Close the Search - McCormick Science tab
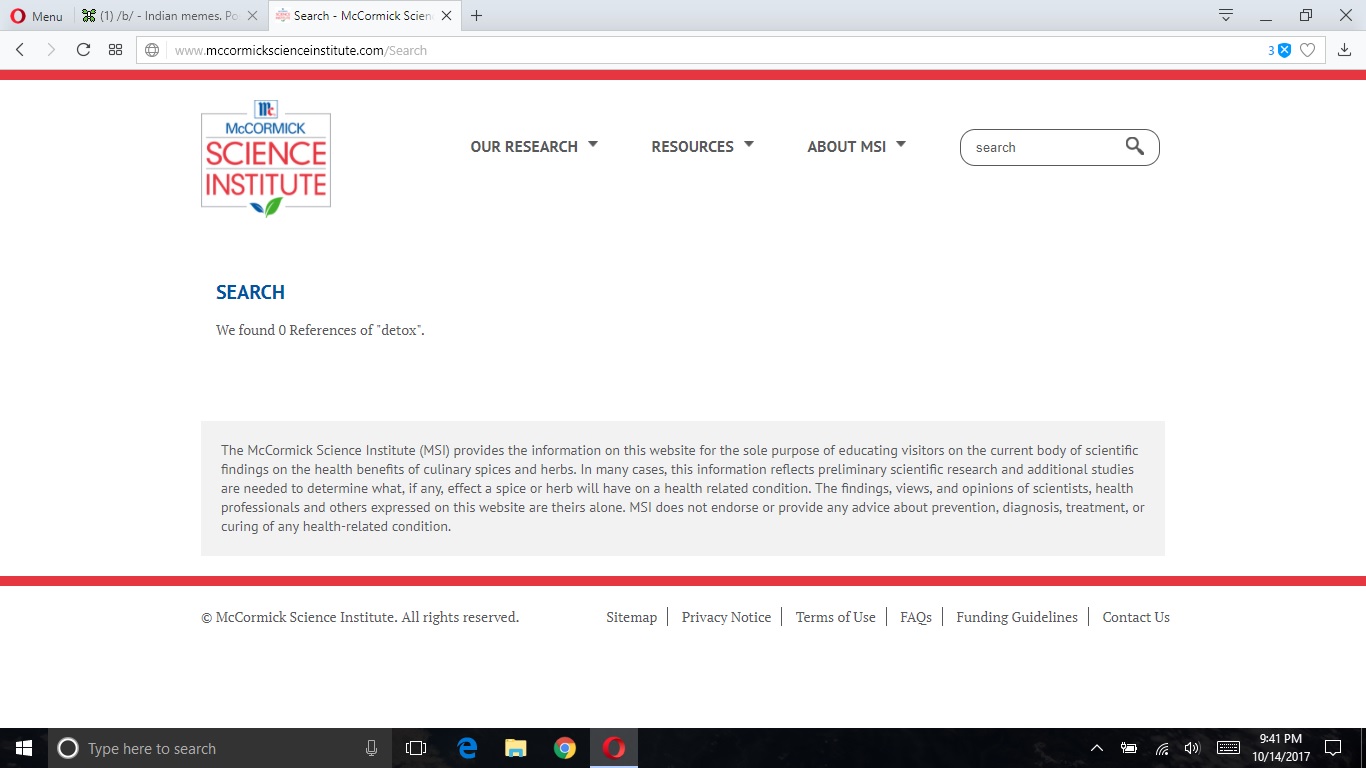 pyautogui.click(x=446, y=16)
